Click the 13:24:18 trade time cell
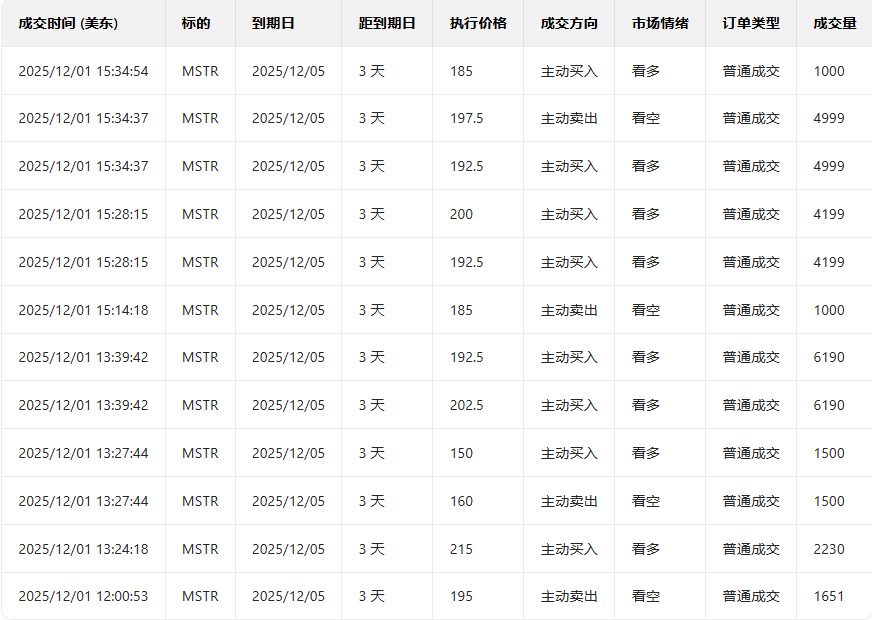872x620 pixels. pos(83,549)
